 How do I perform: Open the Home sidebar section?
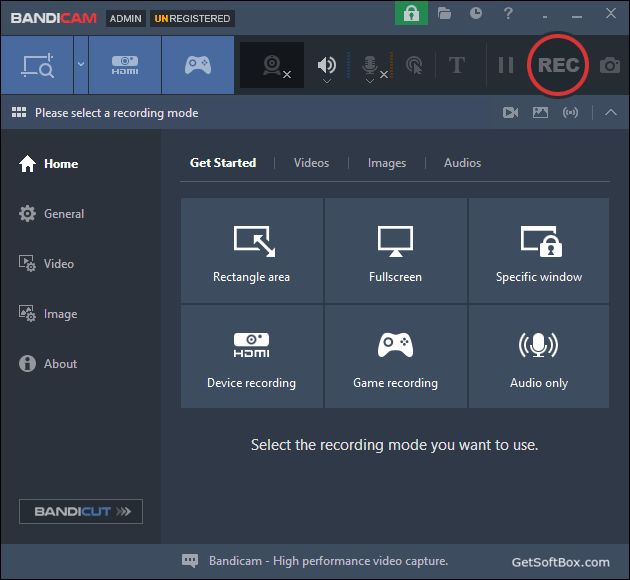pos(49,163)
